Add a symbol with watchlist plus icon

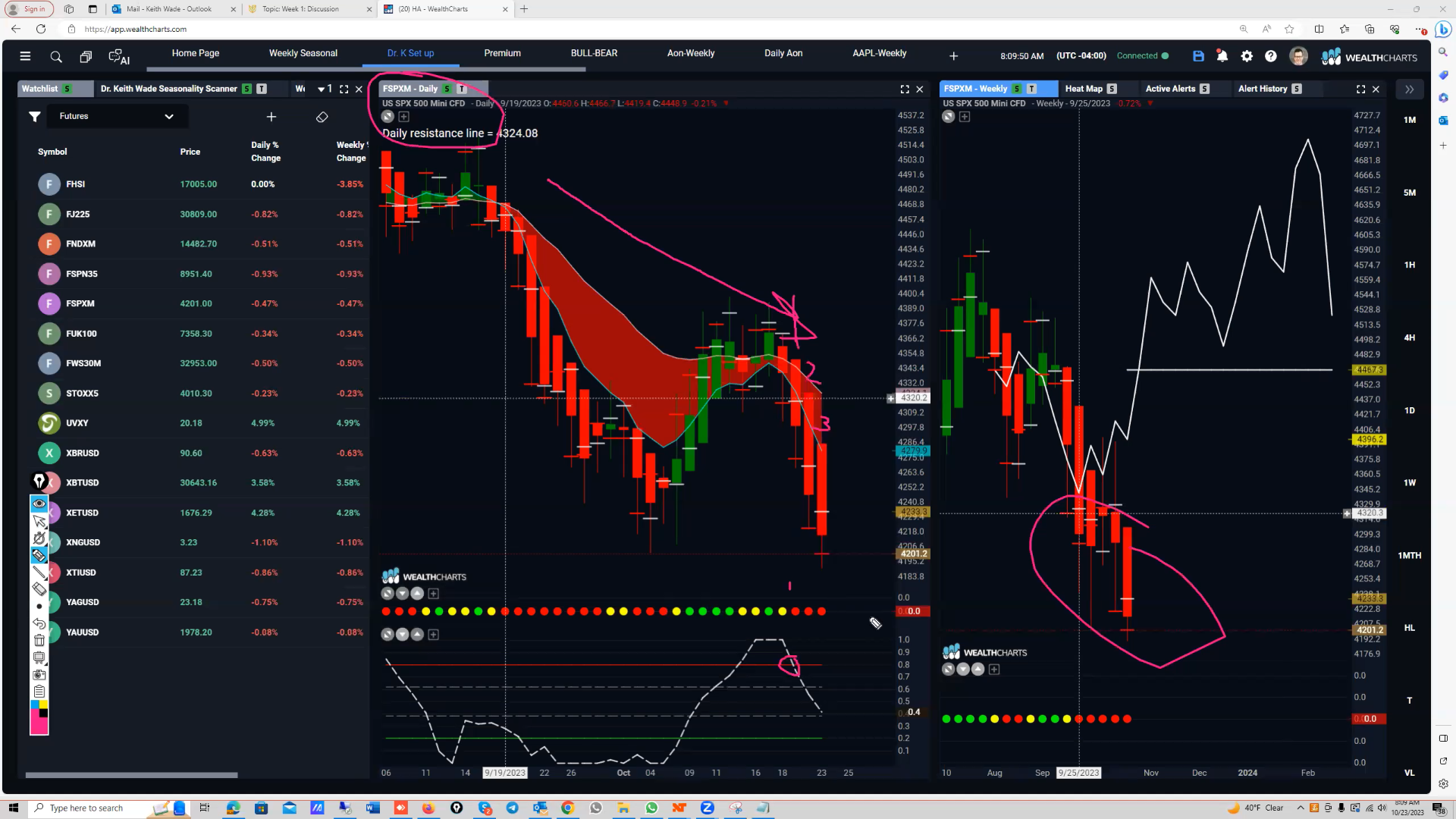click(x=271, y=117)
